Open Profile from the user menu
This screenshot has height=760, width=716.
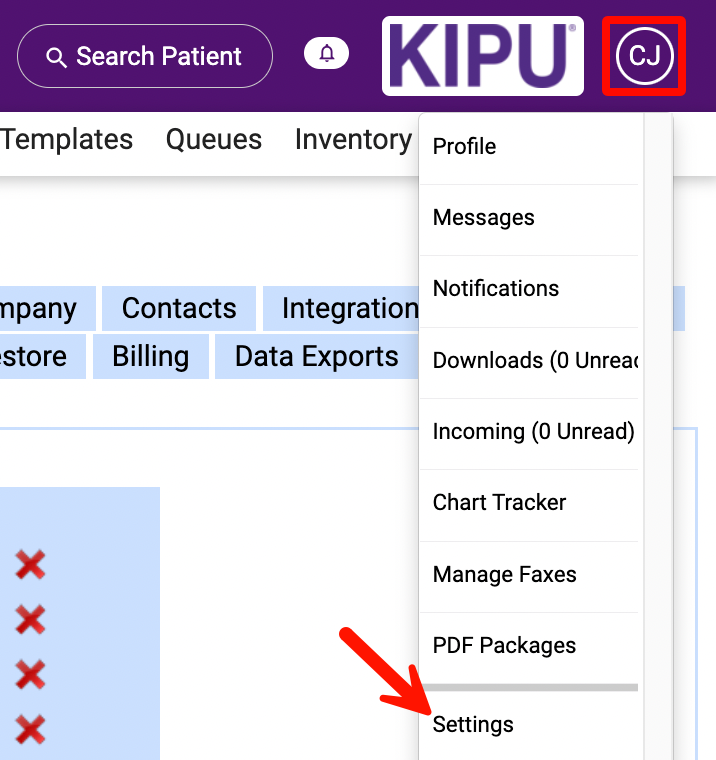pos(464,146)
